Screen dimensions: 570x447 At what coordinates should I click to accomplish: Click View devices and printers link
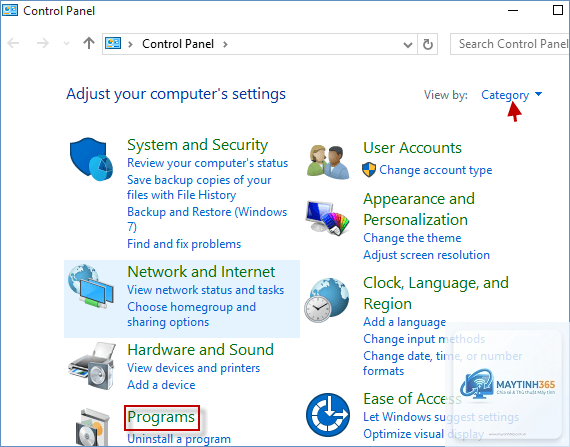coord(193,368)
